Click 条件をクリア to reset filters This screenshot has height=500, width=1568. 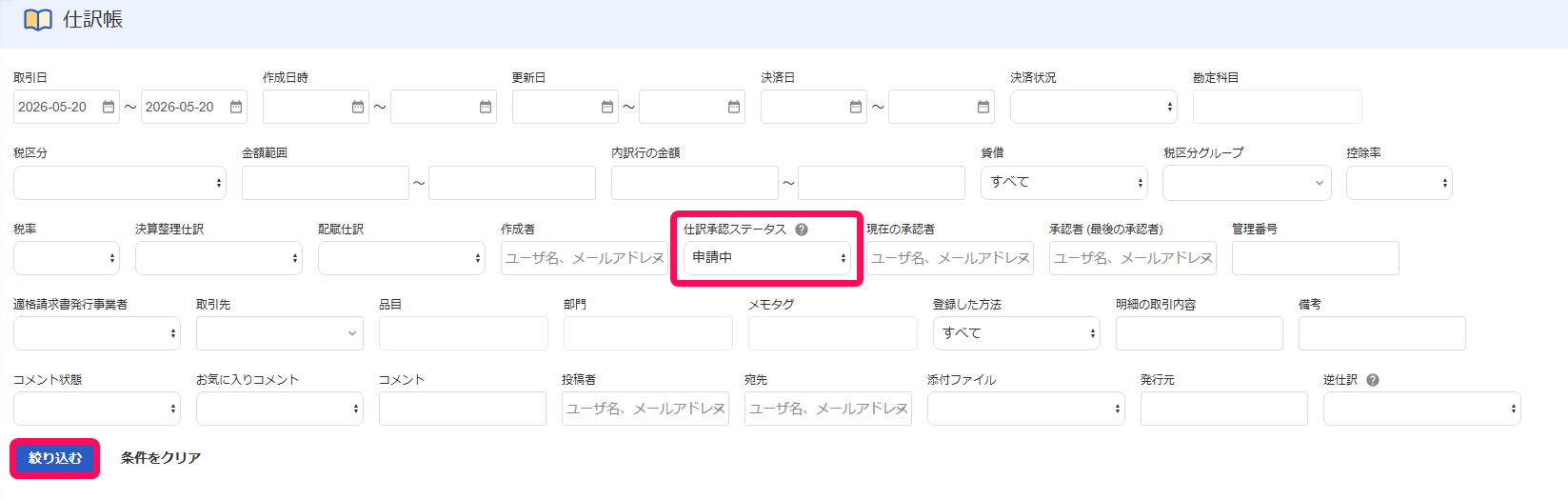pos(161,458)
